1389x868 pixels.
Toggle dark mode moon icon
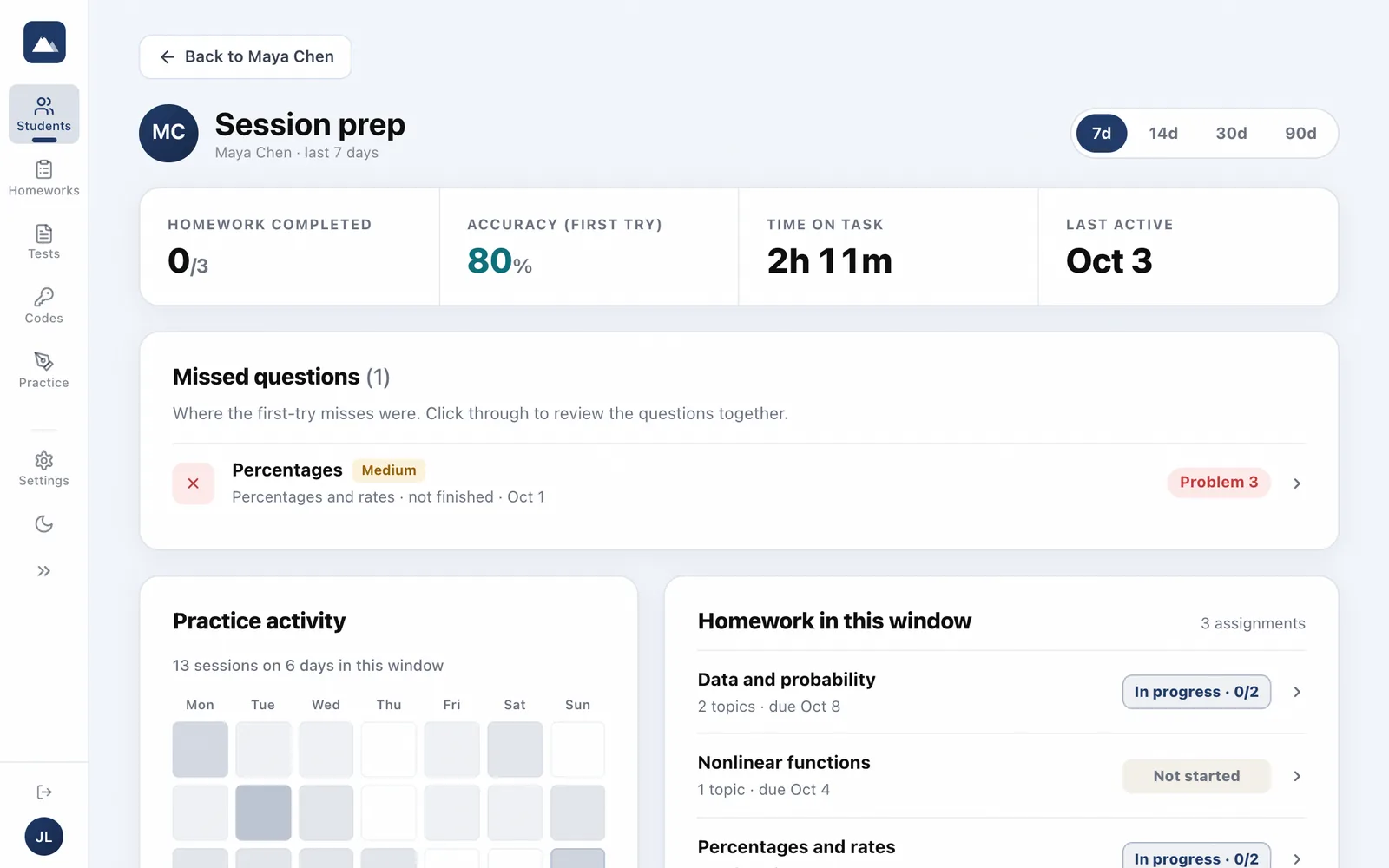tap(44, 524)
